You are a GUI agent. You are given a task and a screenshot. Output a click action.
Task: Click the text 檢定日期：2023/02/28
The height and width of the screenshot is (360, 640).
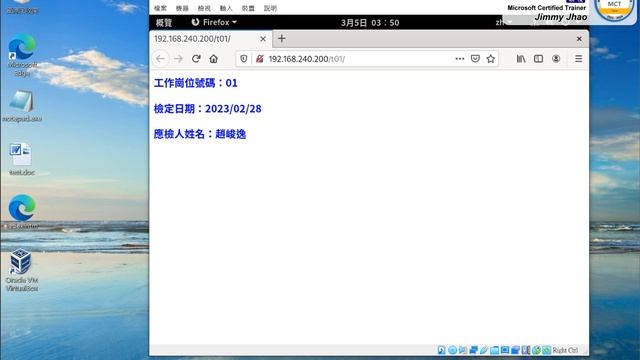pos(207,109)
